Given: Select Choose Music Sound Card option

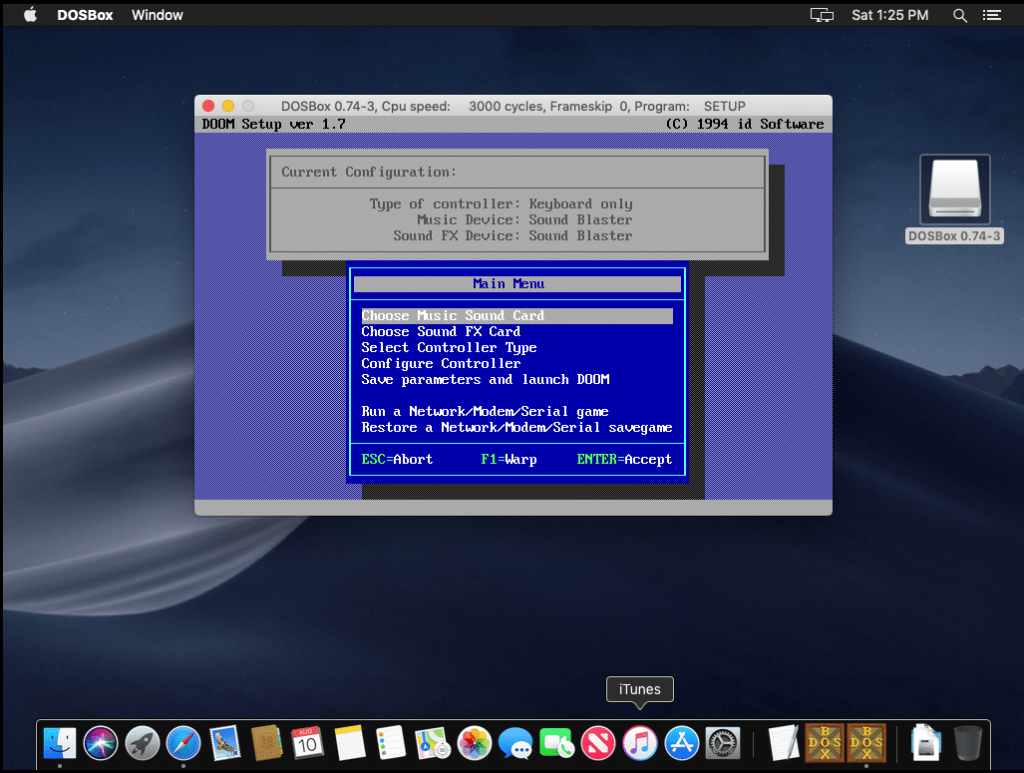Looking at the screenshot, I should (x=452, y=315).
